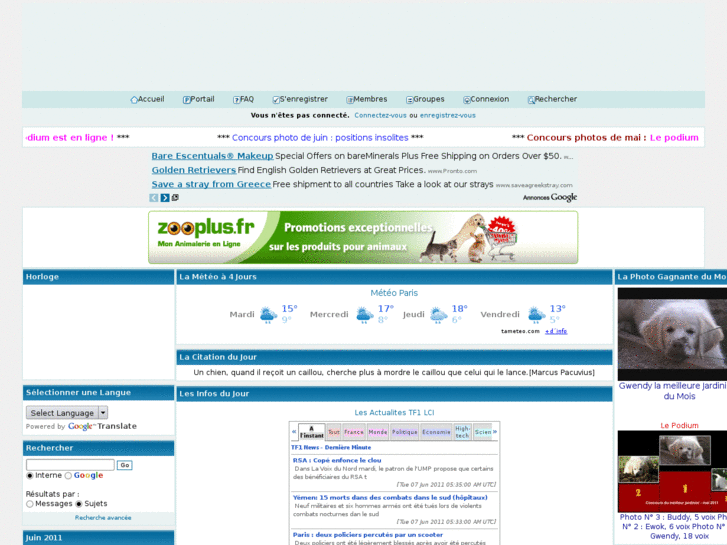Click the left « arrow of news tabs
Screen dimensions: 727x545
tap(293, 432)
